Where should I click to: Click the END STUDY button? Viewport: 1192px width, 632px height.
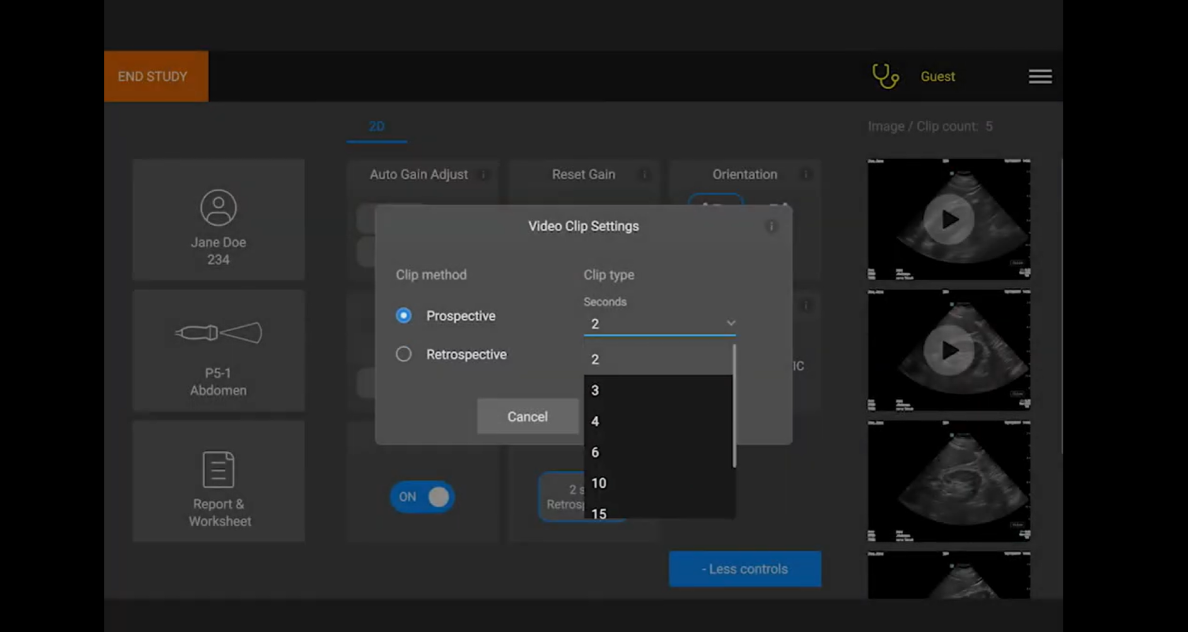click(x=155, y=75)
